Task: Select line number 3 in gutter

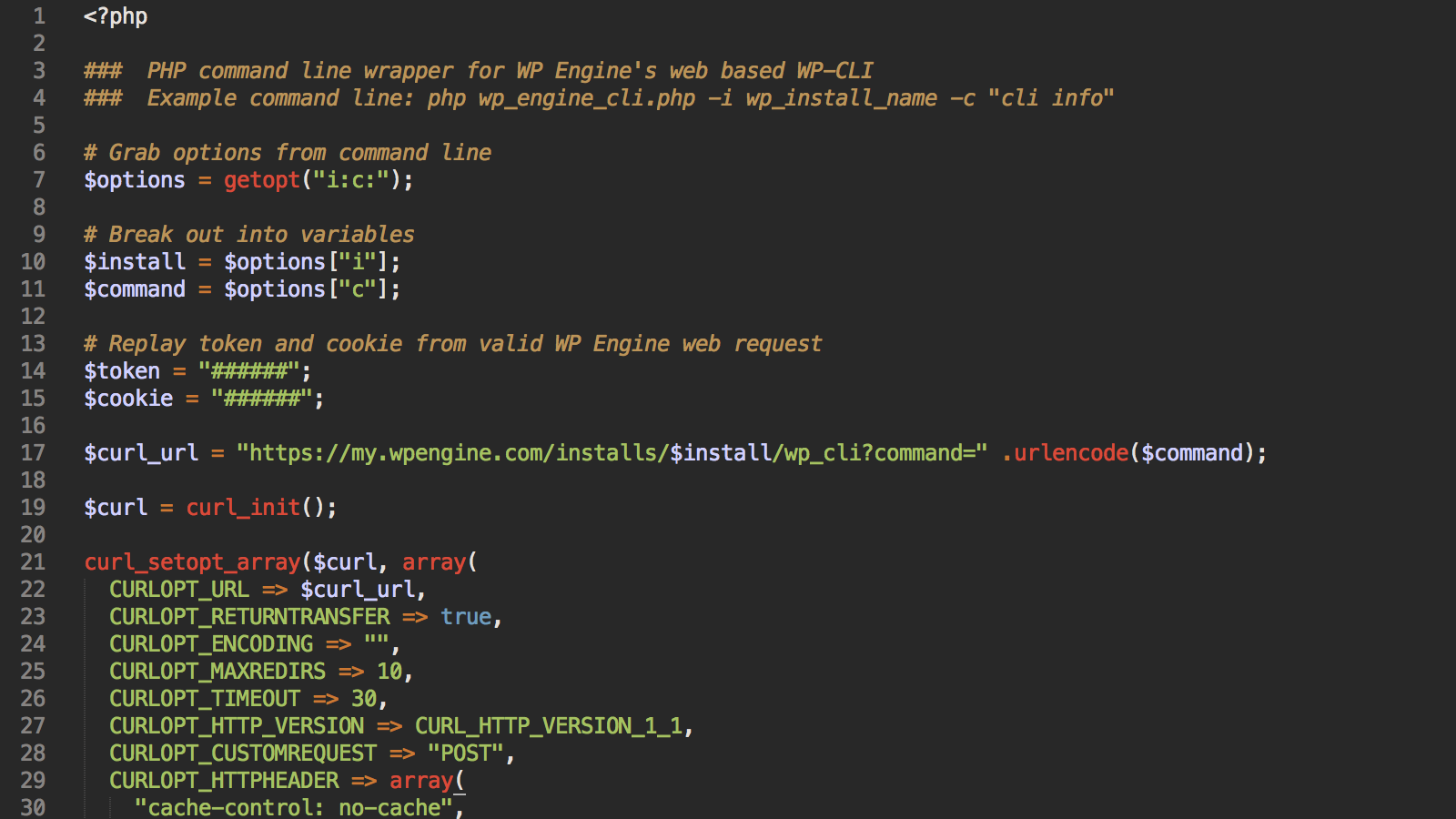Action: (39, 71)
